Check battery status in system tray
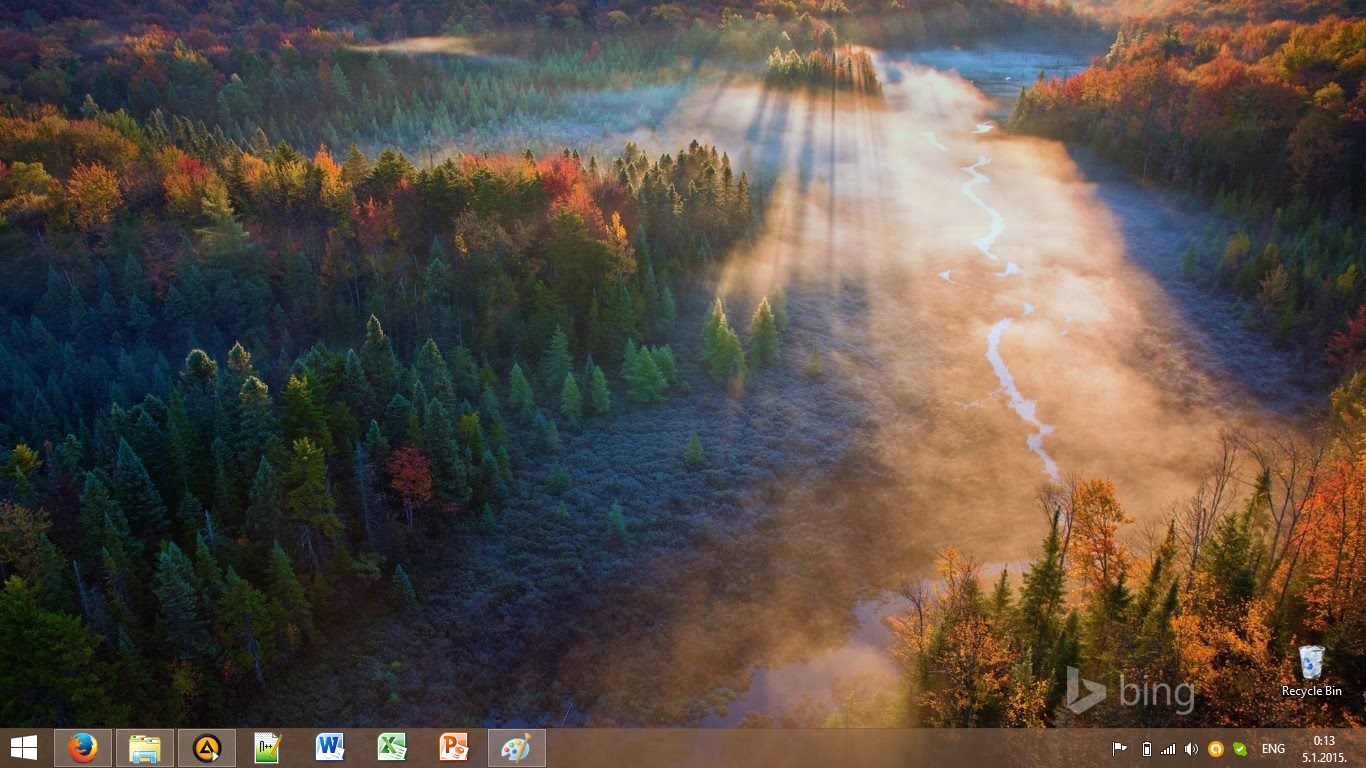 1146,749
